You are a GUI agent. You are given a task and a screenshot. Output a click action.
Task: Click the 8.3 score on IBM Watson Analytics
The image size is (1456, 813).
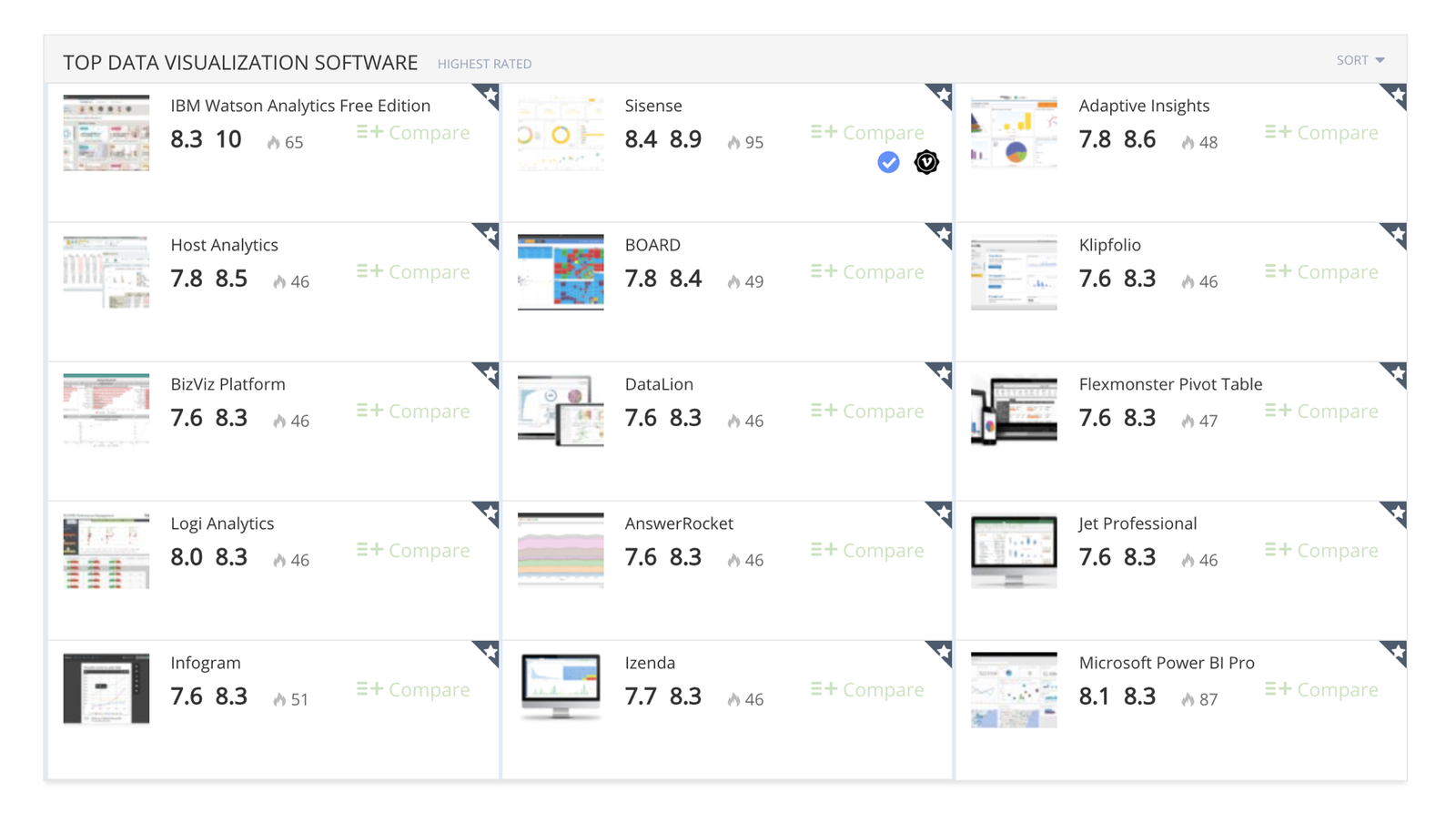coord(187,139)
